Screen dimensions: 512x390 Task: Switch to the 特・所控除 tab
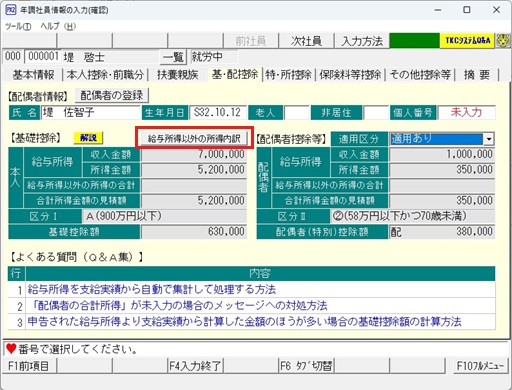[288, 75]
